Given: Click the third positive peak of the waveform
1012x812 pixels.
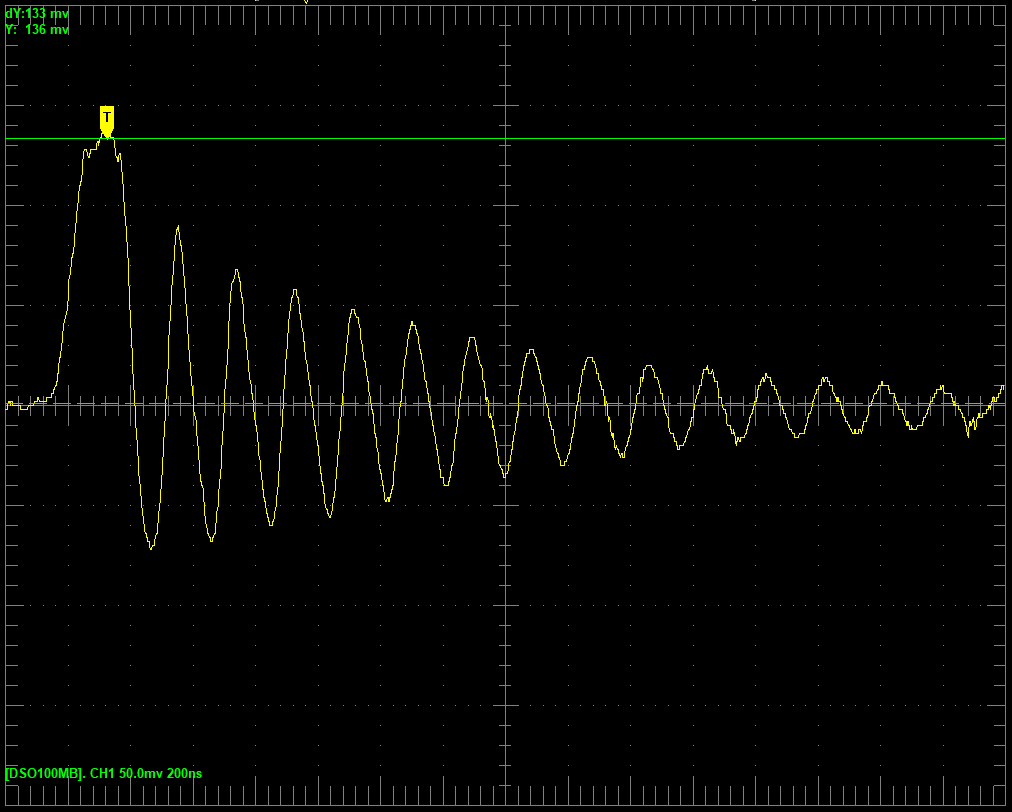Looking at the screenshot, I should (236, 271).
